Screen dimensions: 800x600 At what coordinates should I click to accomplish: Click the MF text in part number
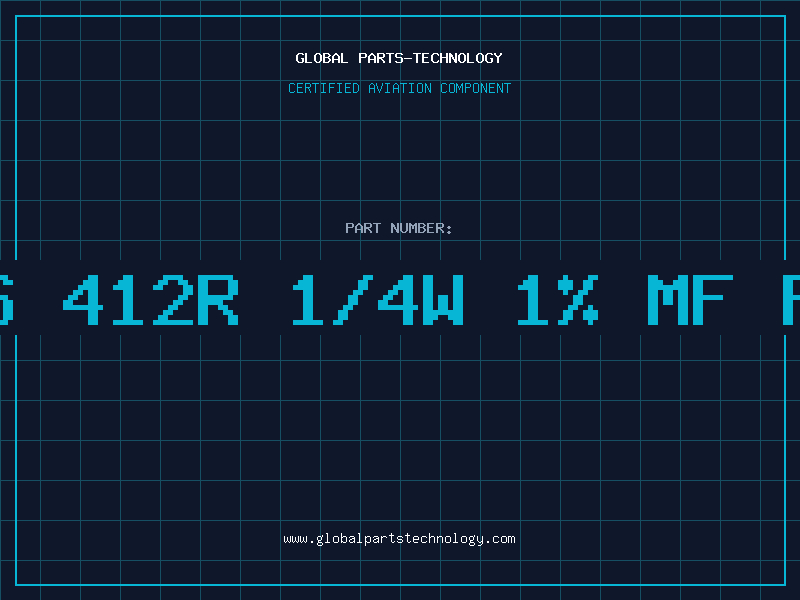(x=690, y=299)
